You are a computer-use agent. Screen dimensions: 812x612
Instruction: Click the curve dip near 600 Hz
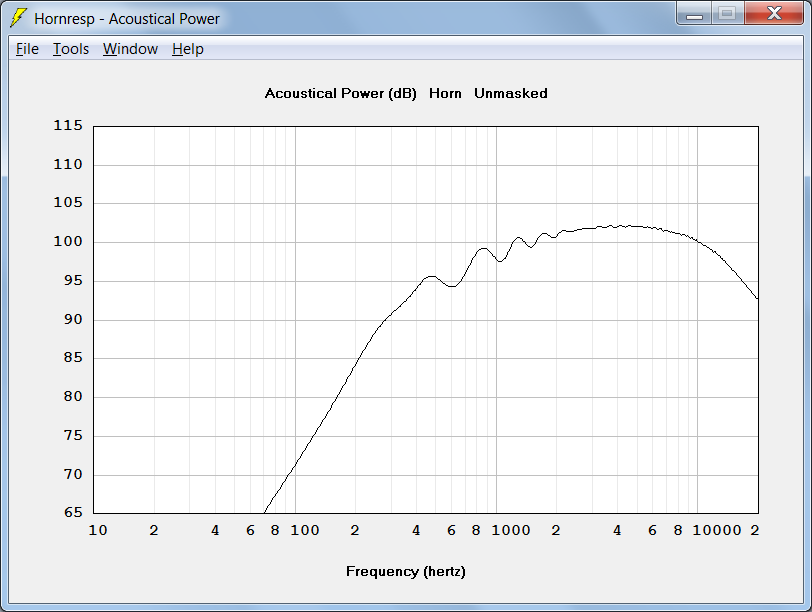tap(452, 286)
